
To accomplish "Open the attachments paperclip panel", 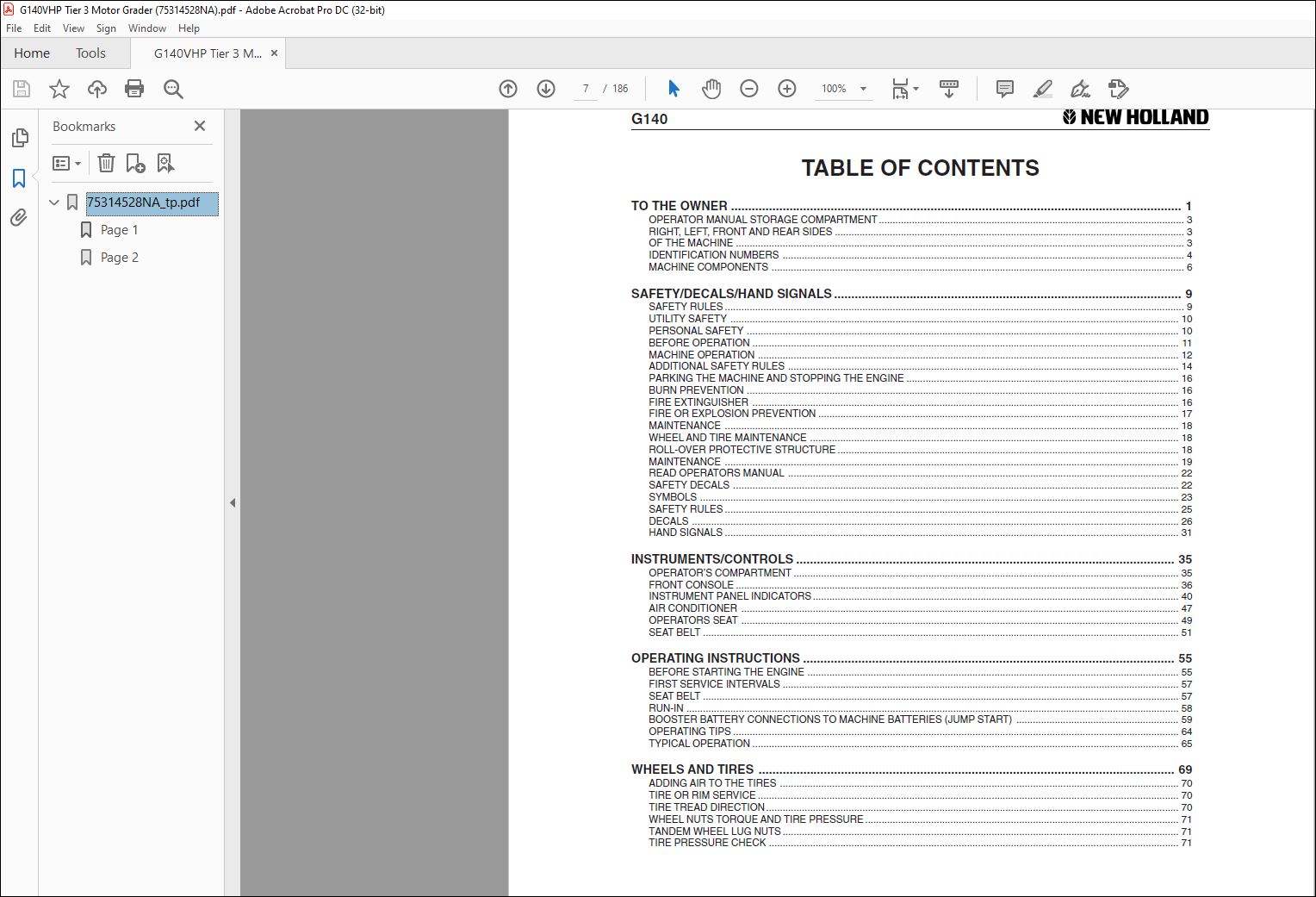I will tap(19, 218).
